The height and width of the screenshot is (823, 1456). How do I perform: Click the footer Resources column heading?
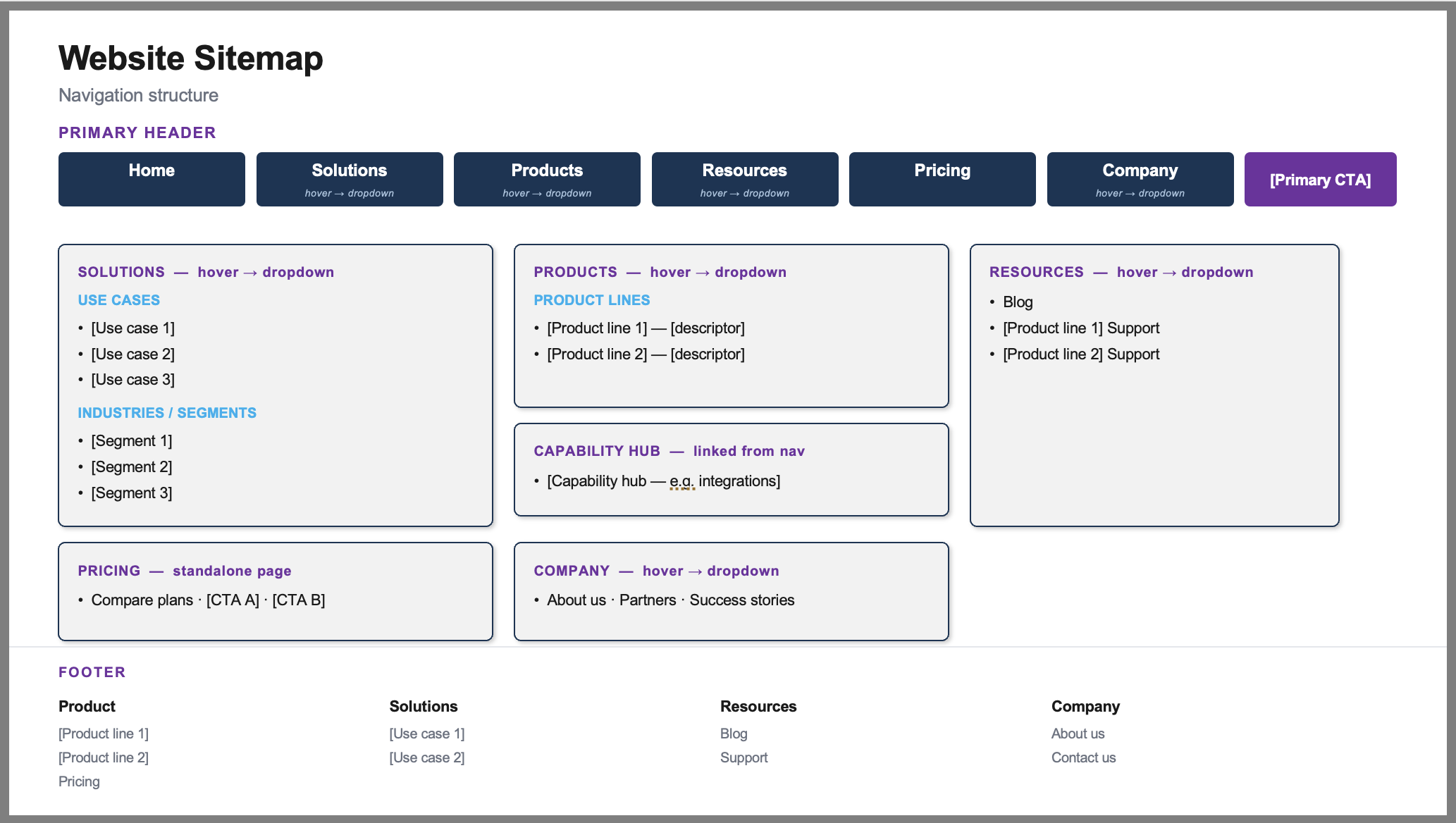(x=758, y=706)
